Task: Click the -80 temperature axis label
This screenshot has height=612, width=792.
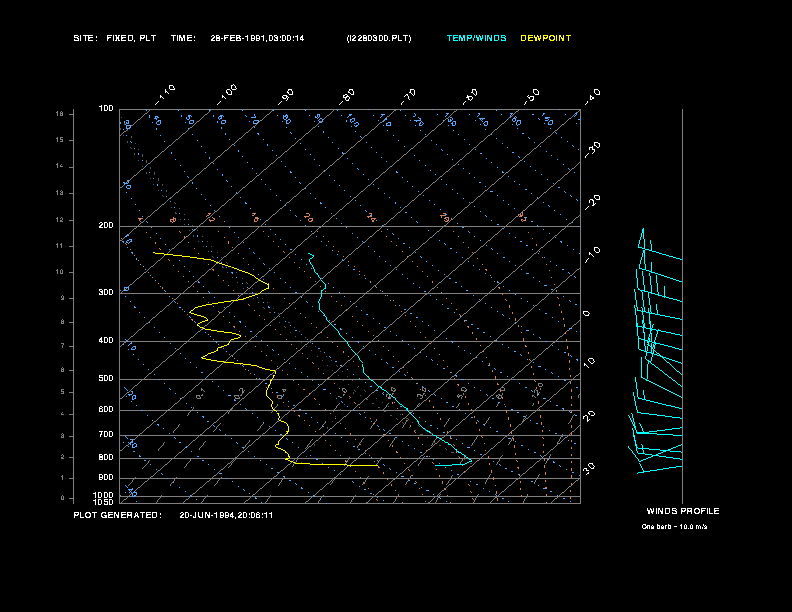Action: click(347, 97)
